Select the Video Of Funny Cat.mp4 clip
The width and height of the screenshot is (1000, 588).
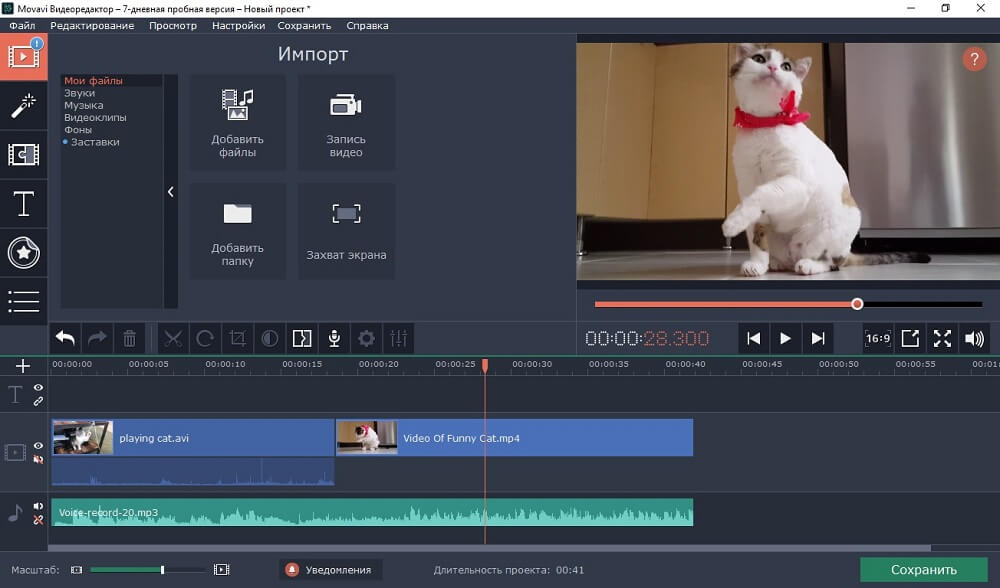coord(514,437)
